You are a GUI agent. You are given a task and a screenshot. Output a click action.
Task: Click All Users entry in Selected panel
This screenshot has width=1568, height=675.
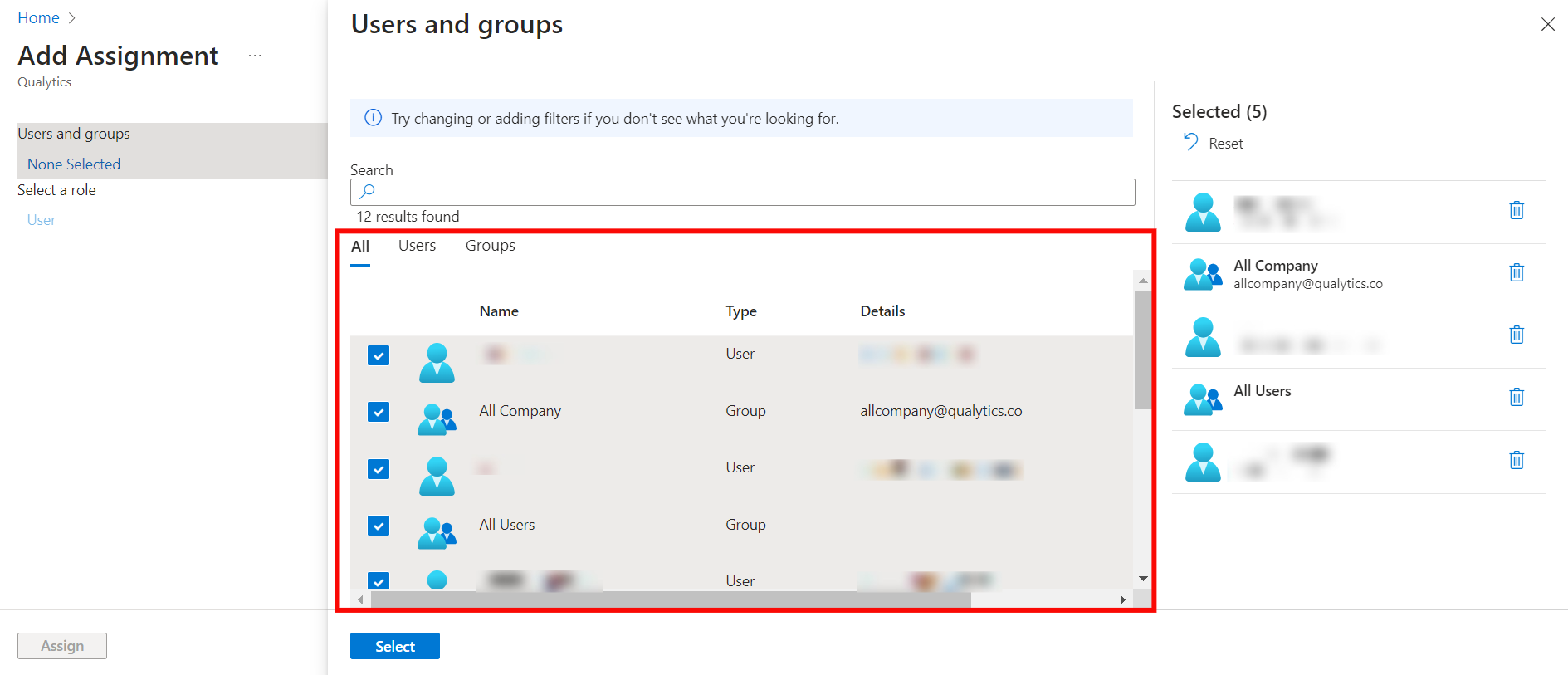[1359, 399]
